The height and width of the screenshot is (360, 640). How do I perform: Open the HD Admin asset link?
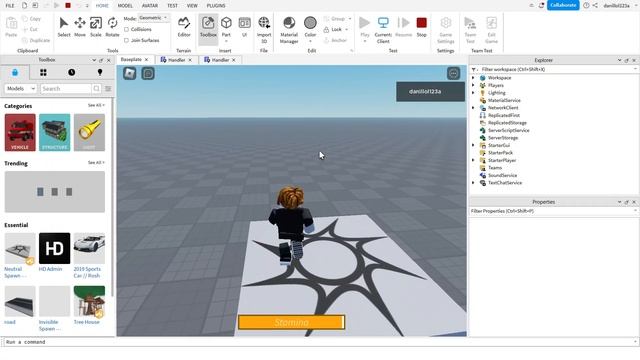(x=51, y=269)
